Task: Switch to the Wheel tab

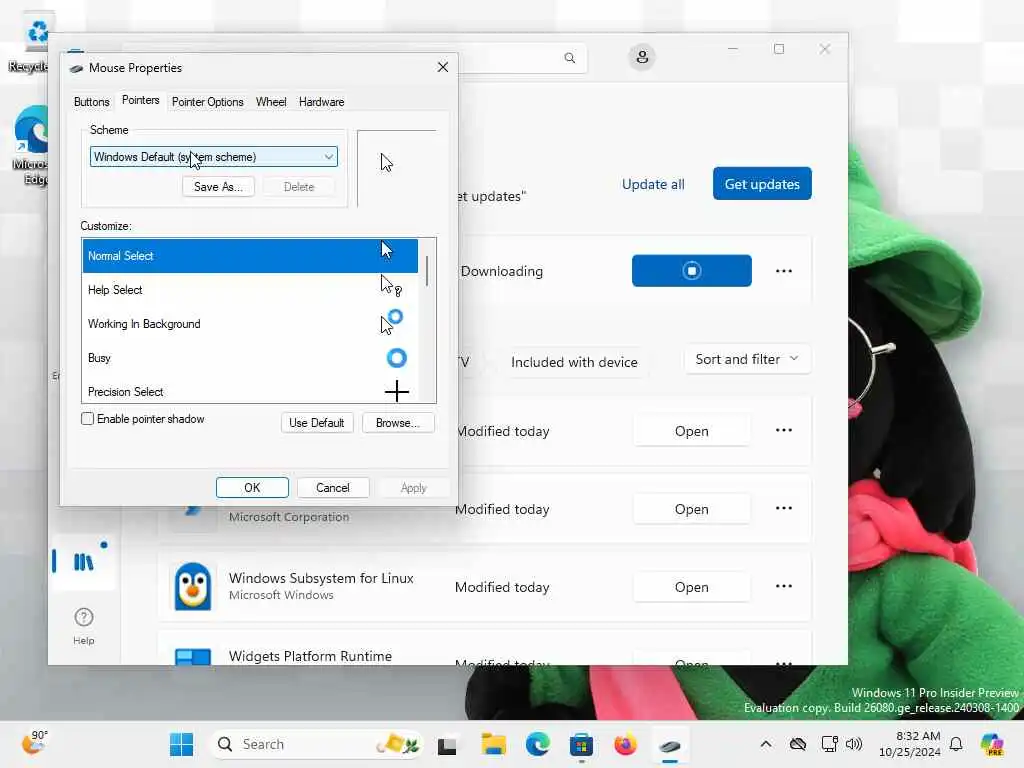Action: 271,102
